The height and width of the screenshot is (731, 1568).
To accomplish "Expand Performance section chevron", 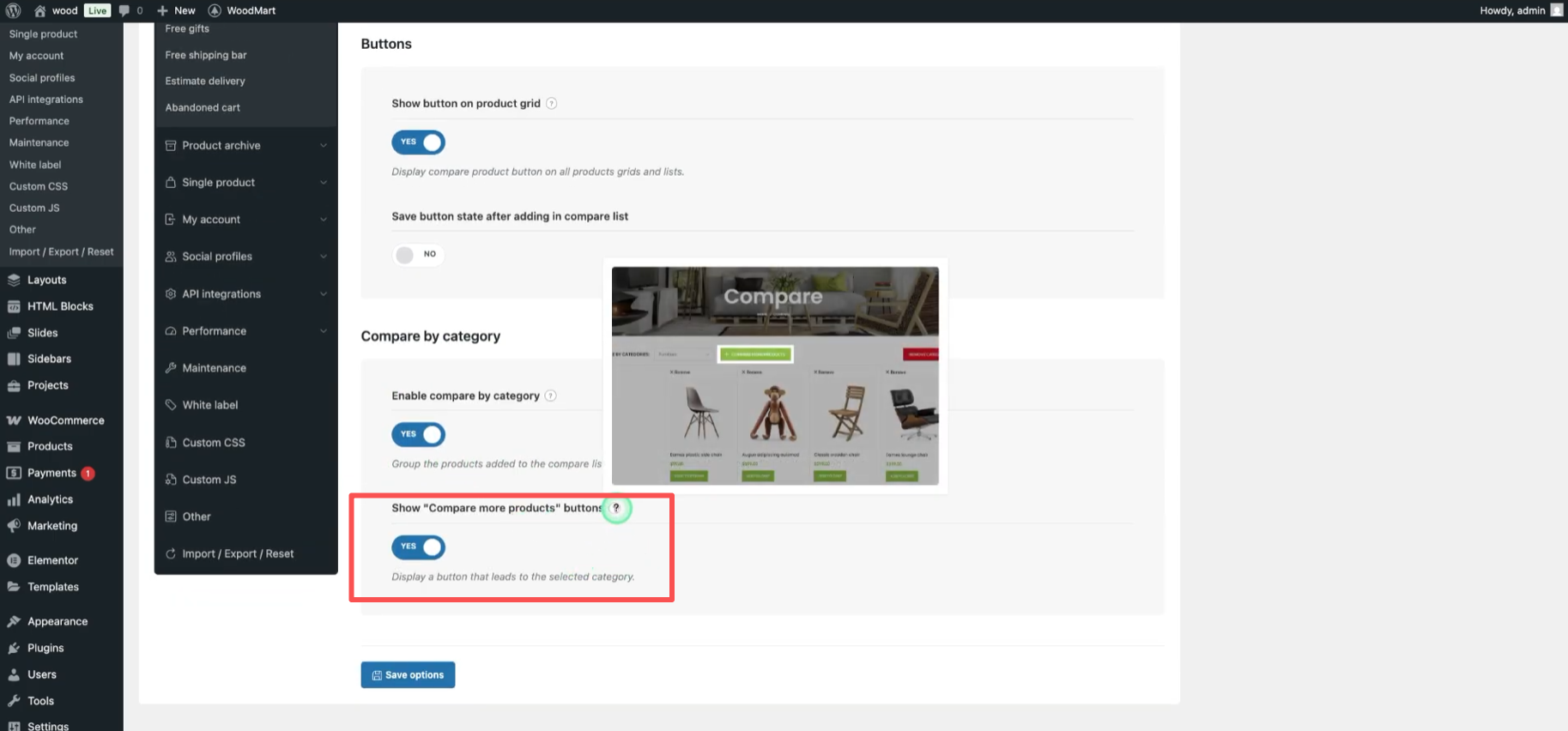I will (x=324, y=330).
